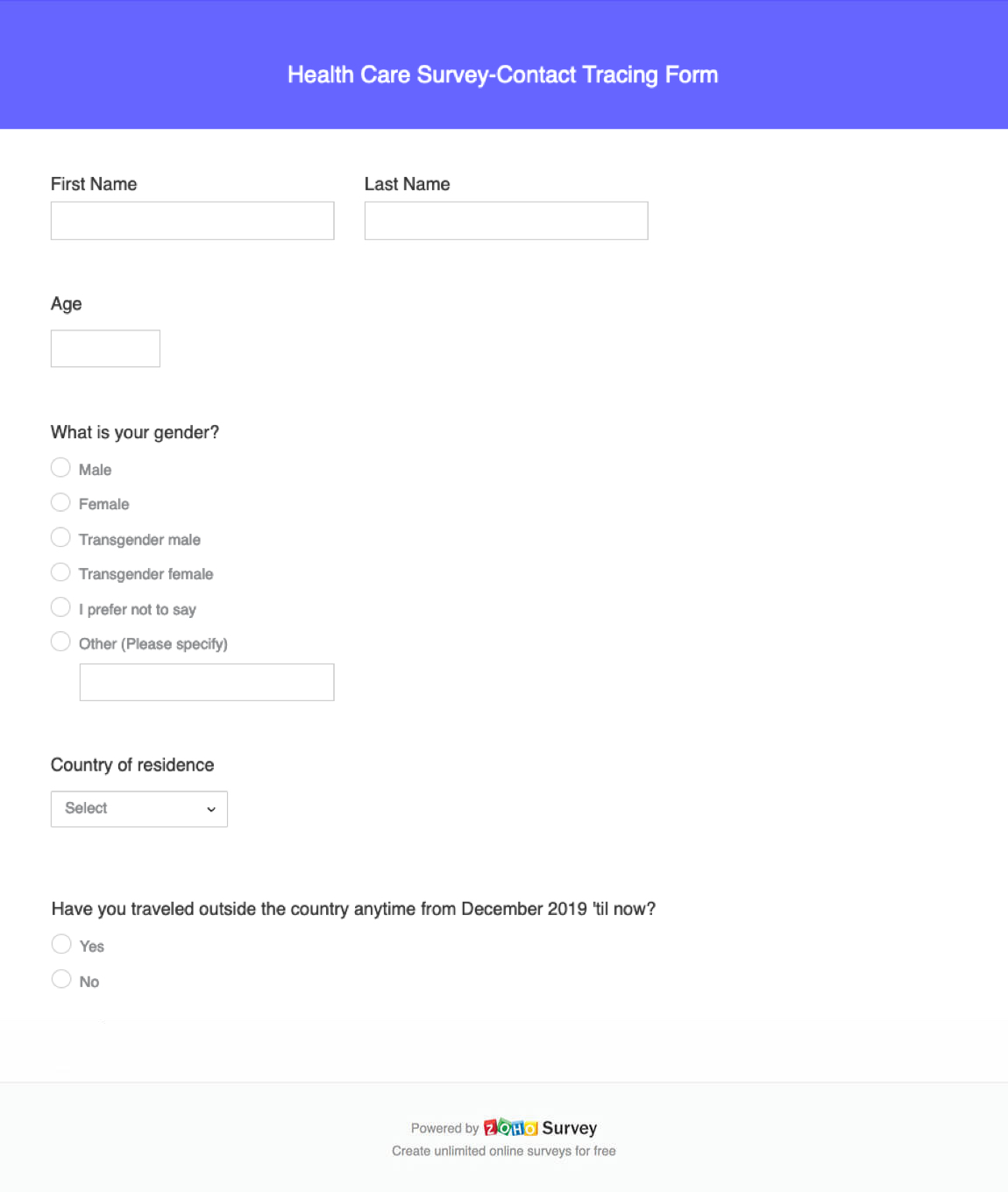1008x1192 pixels.
Task: Click the gender specify text box
Action: pos(207,681)
